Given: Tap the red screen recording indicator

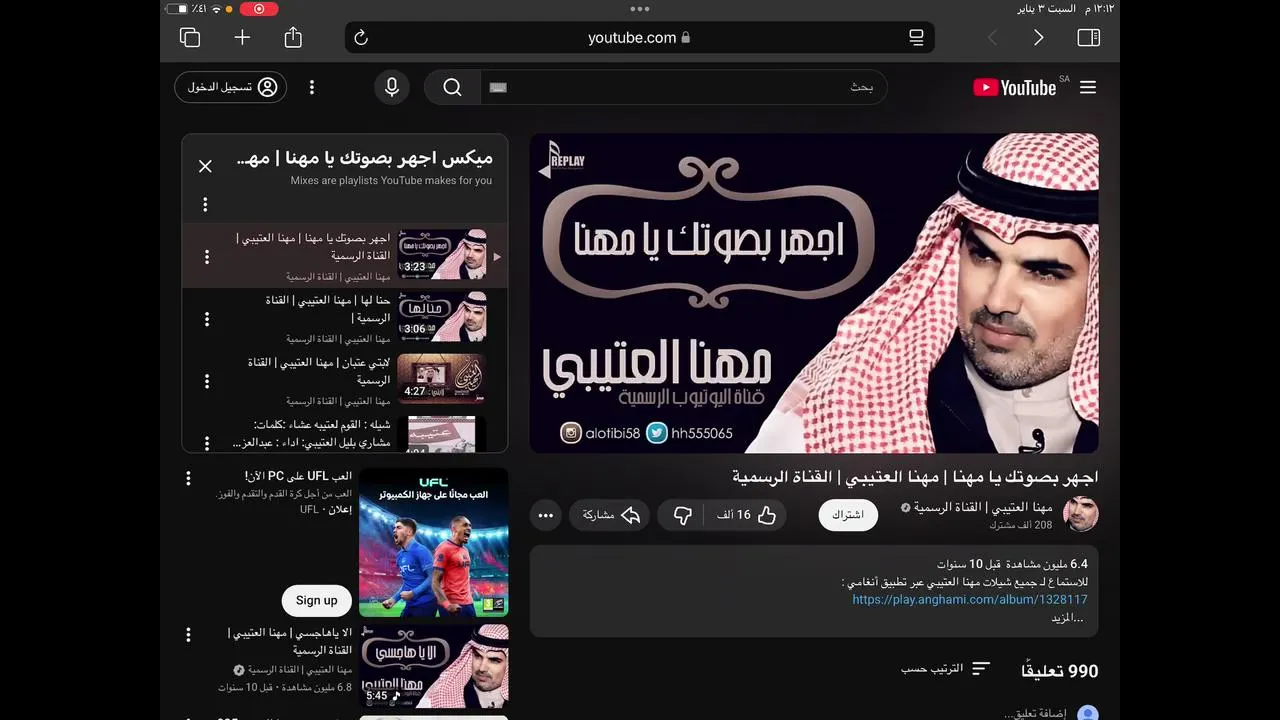Looking at the screenshot, I should [259, 9].
